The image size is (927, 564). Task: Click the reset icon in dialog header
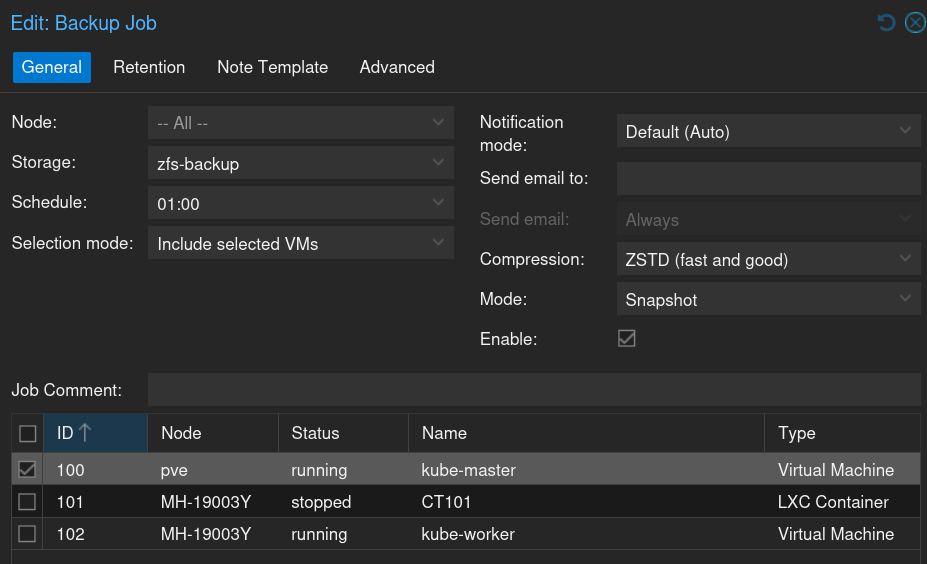click(886, 22)
